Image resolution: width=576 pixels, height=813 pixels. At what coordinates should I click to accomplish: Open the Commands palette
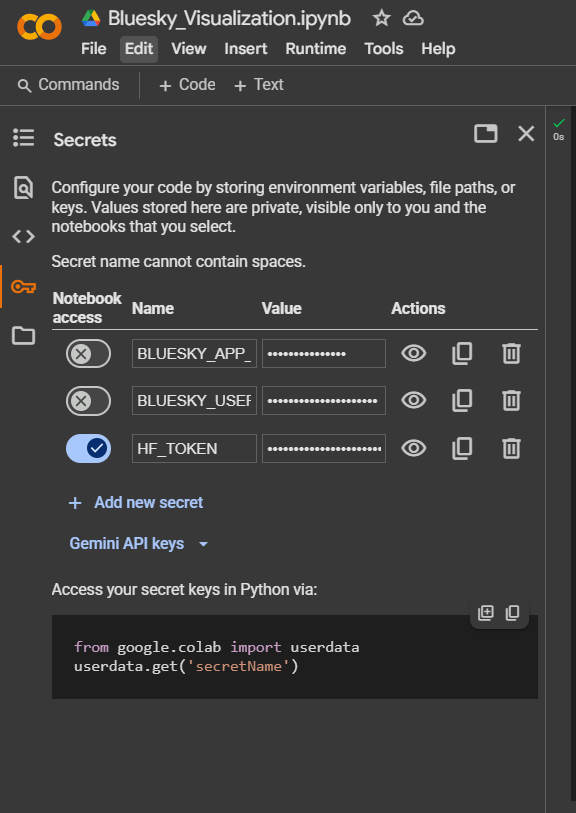click(x=68, y=85)
